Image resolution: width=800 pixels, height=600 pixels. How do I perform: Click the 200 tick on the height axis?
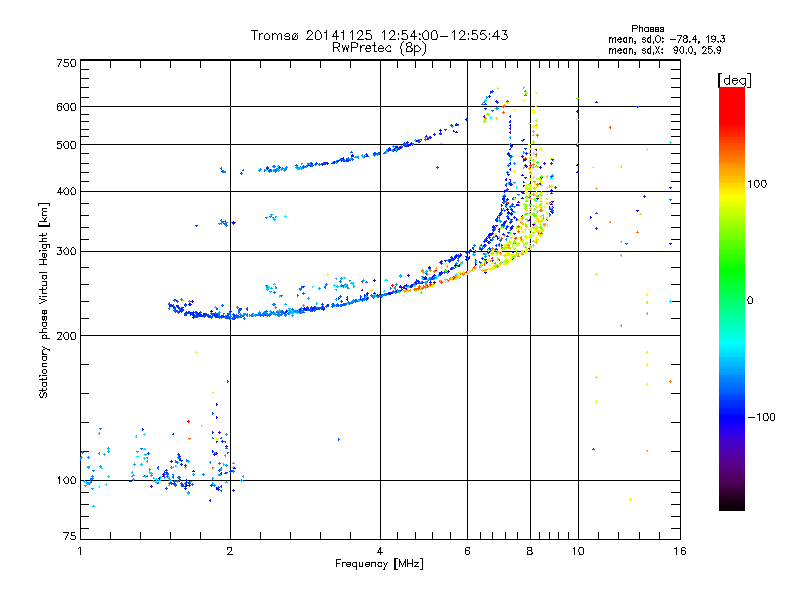coord(66,336)
